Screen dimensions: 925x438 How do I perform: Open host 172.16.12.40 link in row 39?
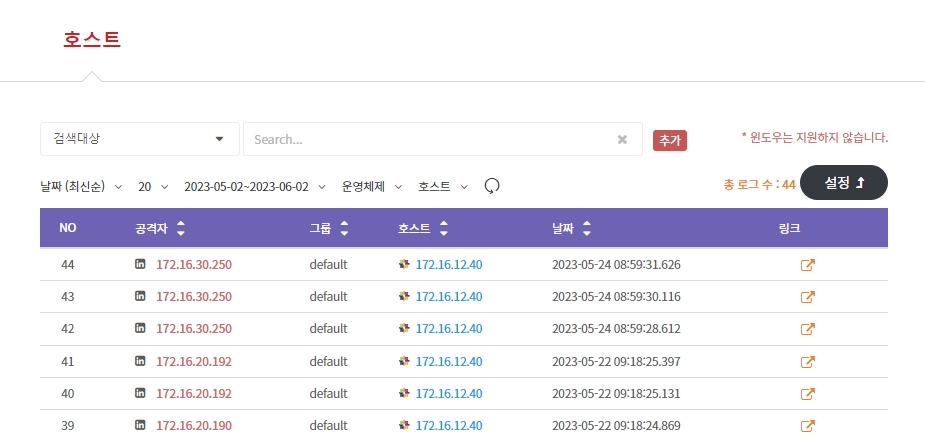(x=449, y=426)
